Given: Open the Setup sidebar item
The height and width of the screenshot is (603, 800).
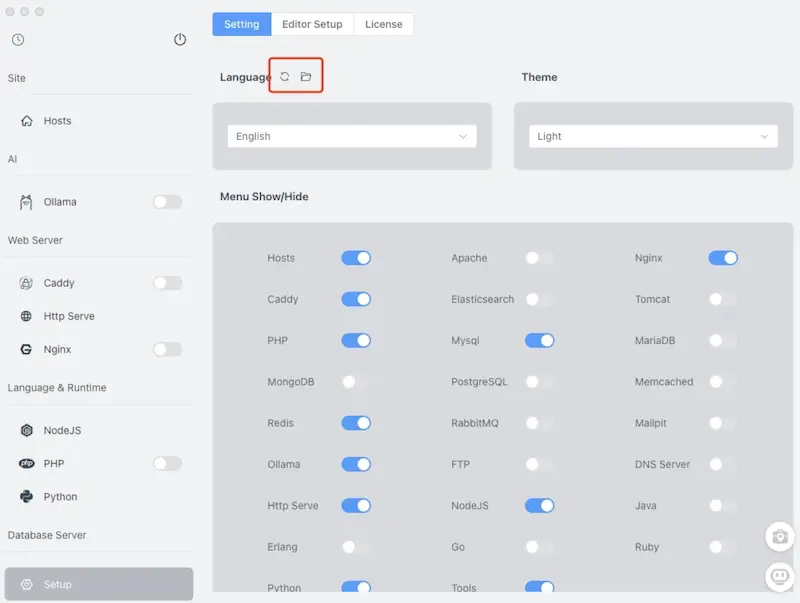Looking at the screenshot, I should point(99,584).
